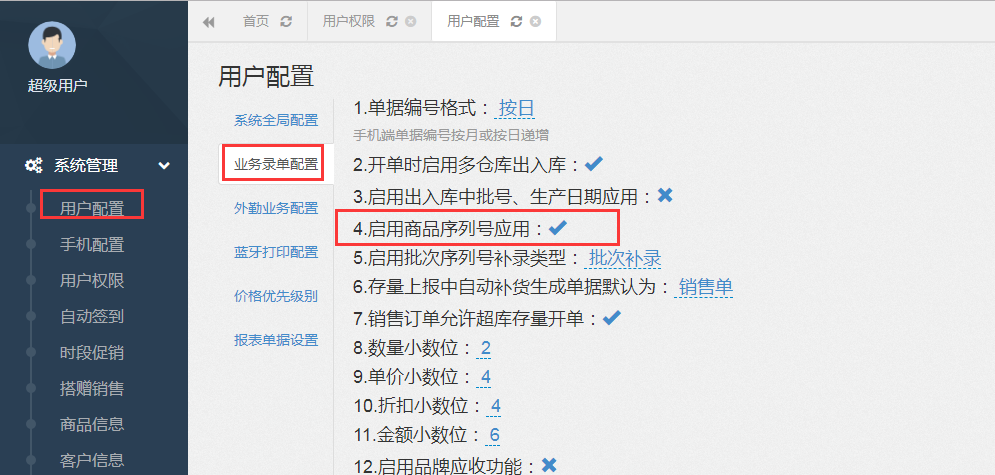Toggle checkmark for 启用商品序列号应用

pos(558,228)
